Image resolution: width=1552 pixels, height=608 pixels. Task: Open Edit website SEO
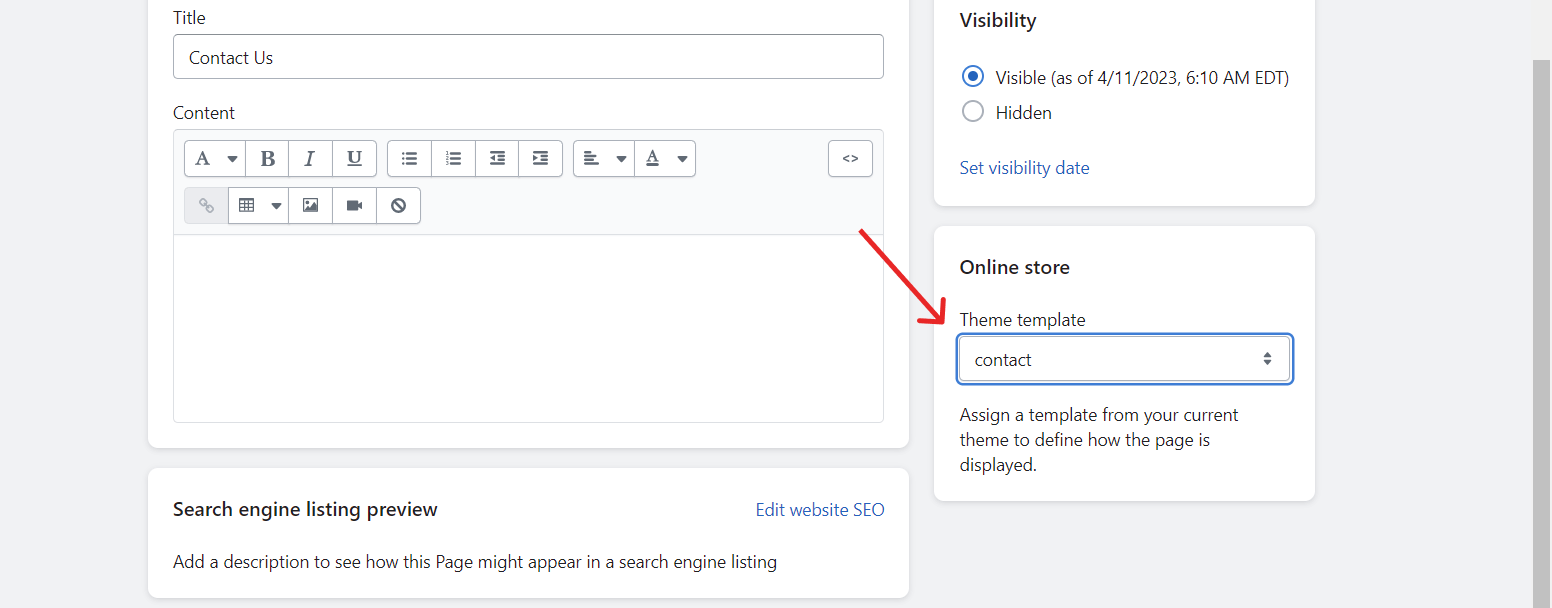point(819,509)
